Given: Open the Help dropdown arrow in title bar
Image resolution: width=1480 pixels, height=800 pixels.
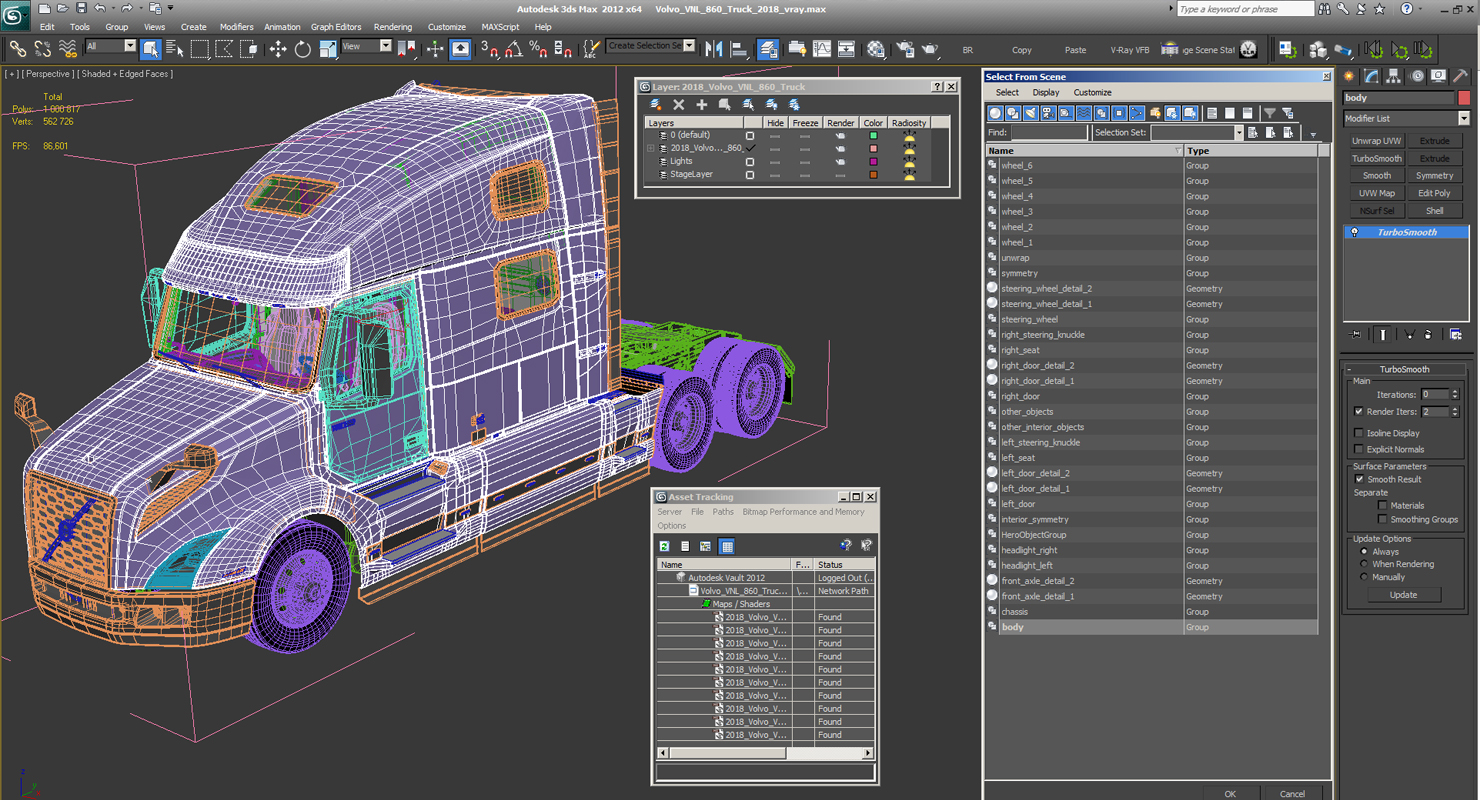Looking at the screenshot, I should pos(1421,8).
